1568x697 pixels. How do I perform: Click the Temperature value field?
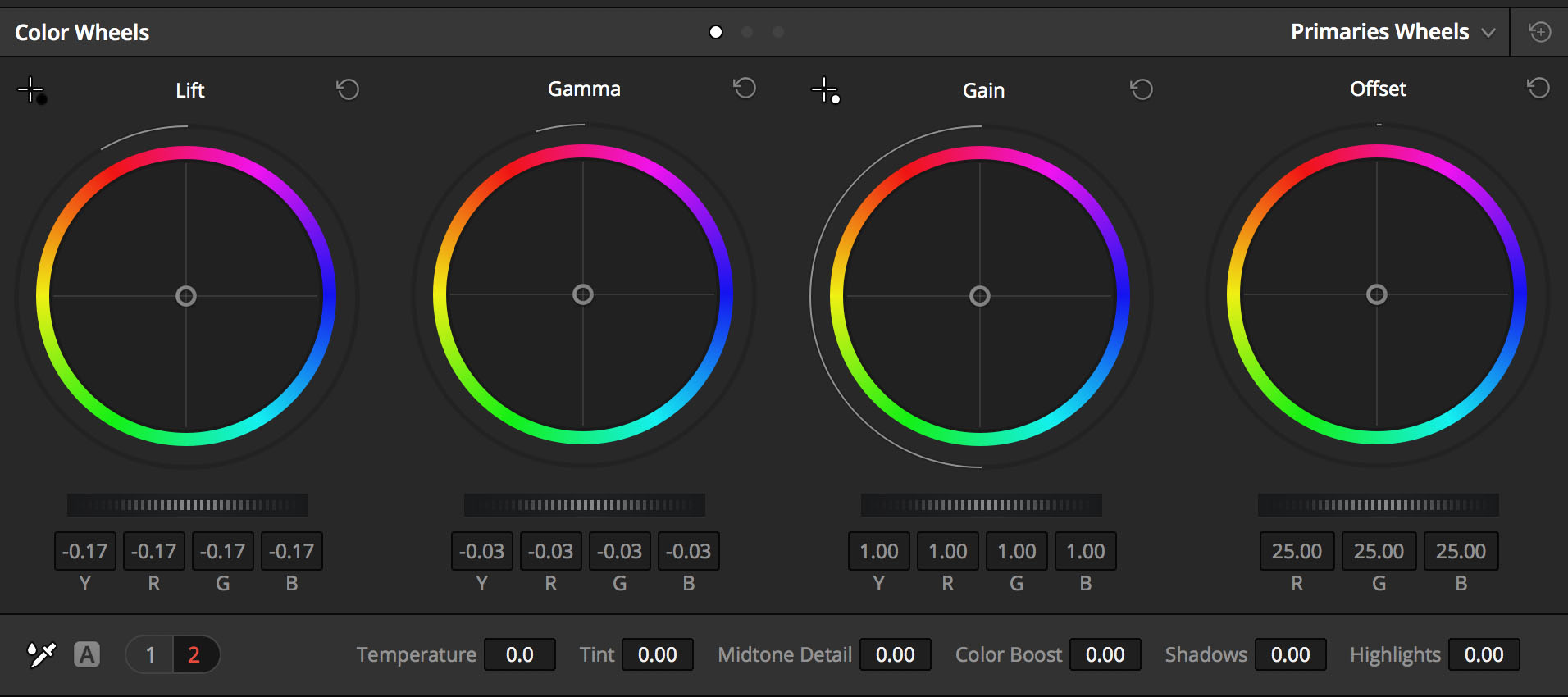pos(520,654)
